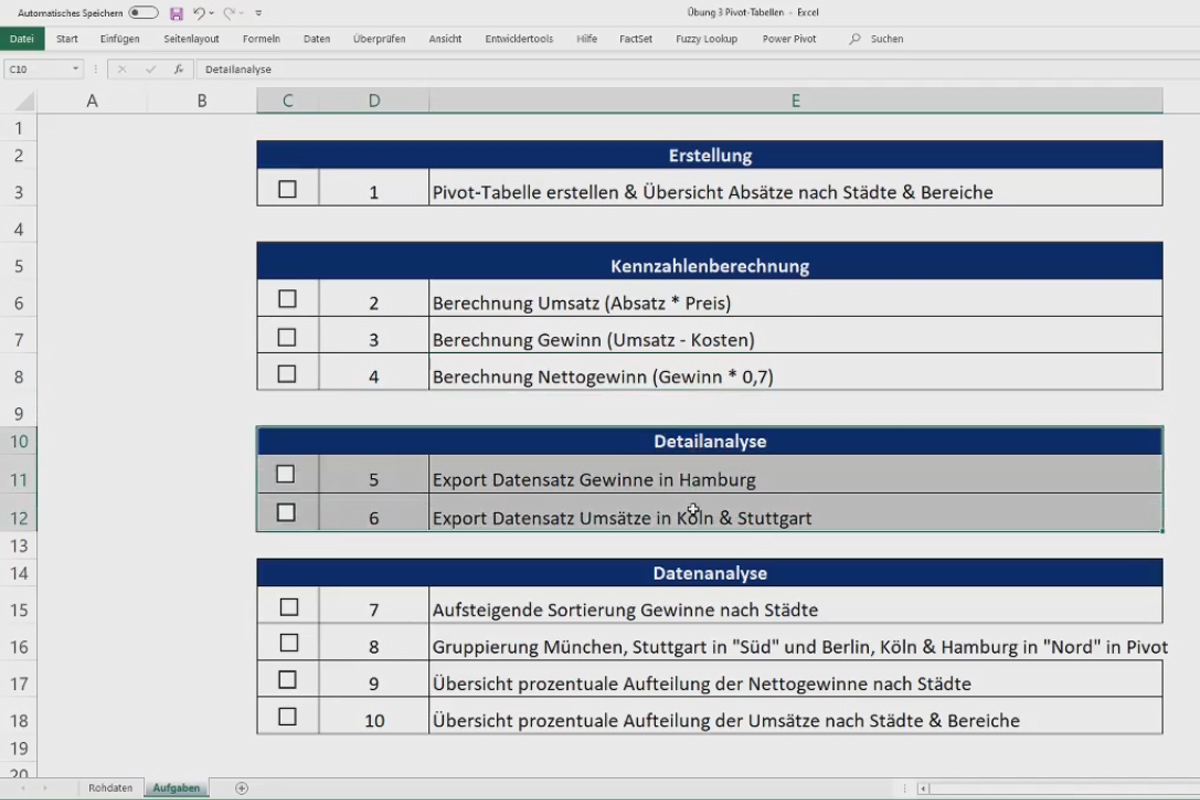Image resolution: width=1200 pixels, height=800 pixels.
Task: Click the formula bar Cancel X icon
Action: 122,69
